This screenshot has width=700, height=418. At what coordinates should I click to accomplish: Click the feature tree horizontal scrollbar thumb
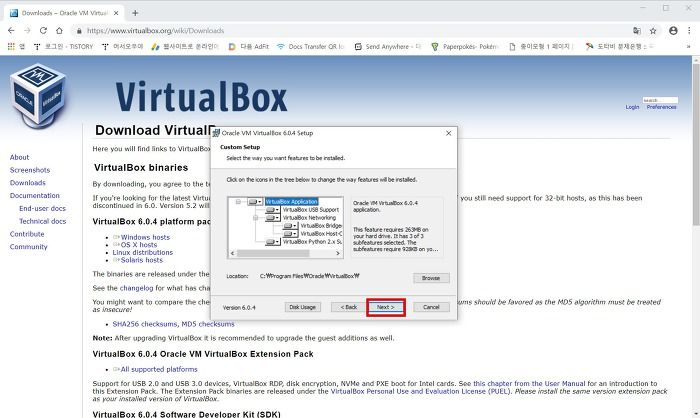pos(273,253)
